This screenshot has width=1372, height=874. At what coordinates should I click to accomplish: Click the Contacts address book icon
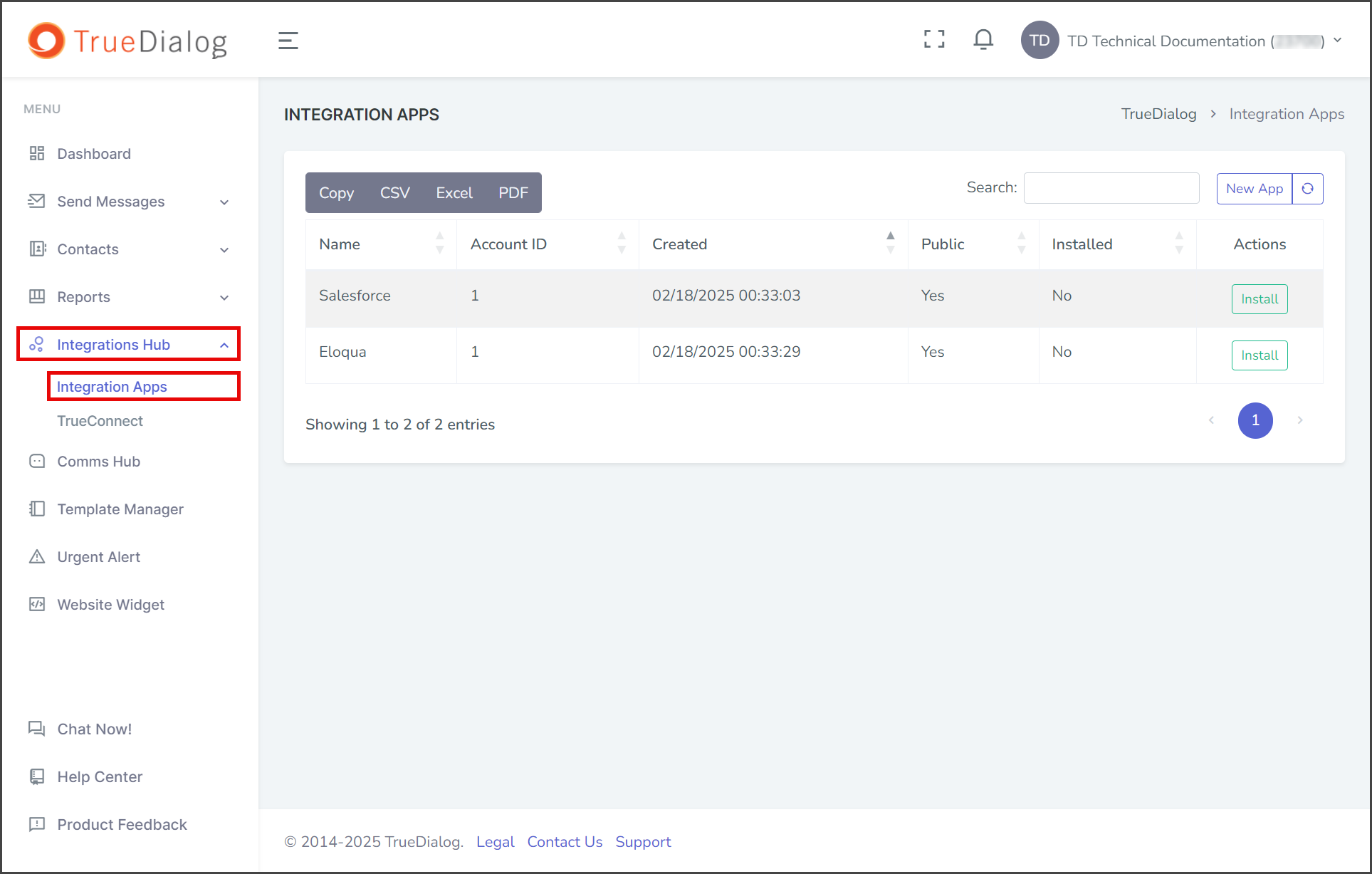tap(37, 249)
